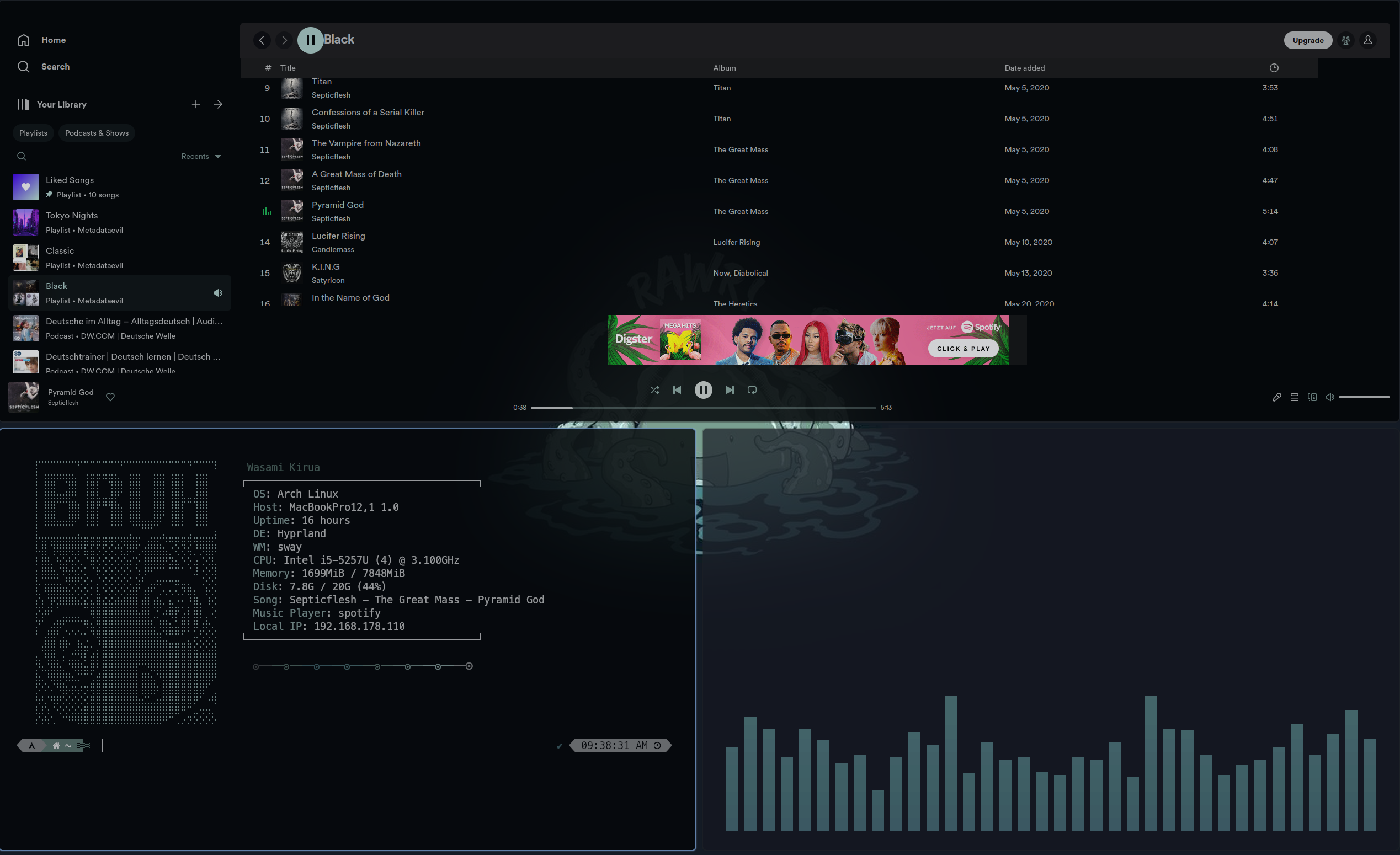Click the Friend Activity icon beside Upgrade
The image size is (1400, 855).
click(1345, 40)
